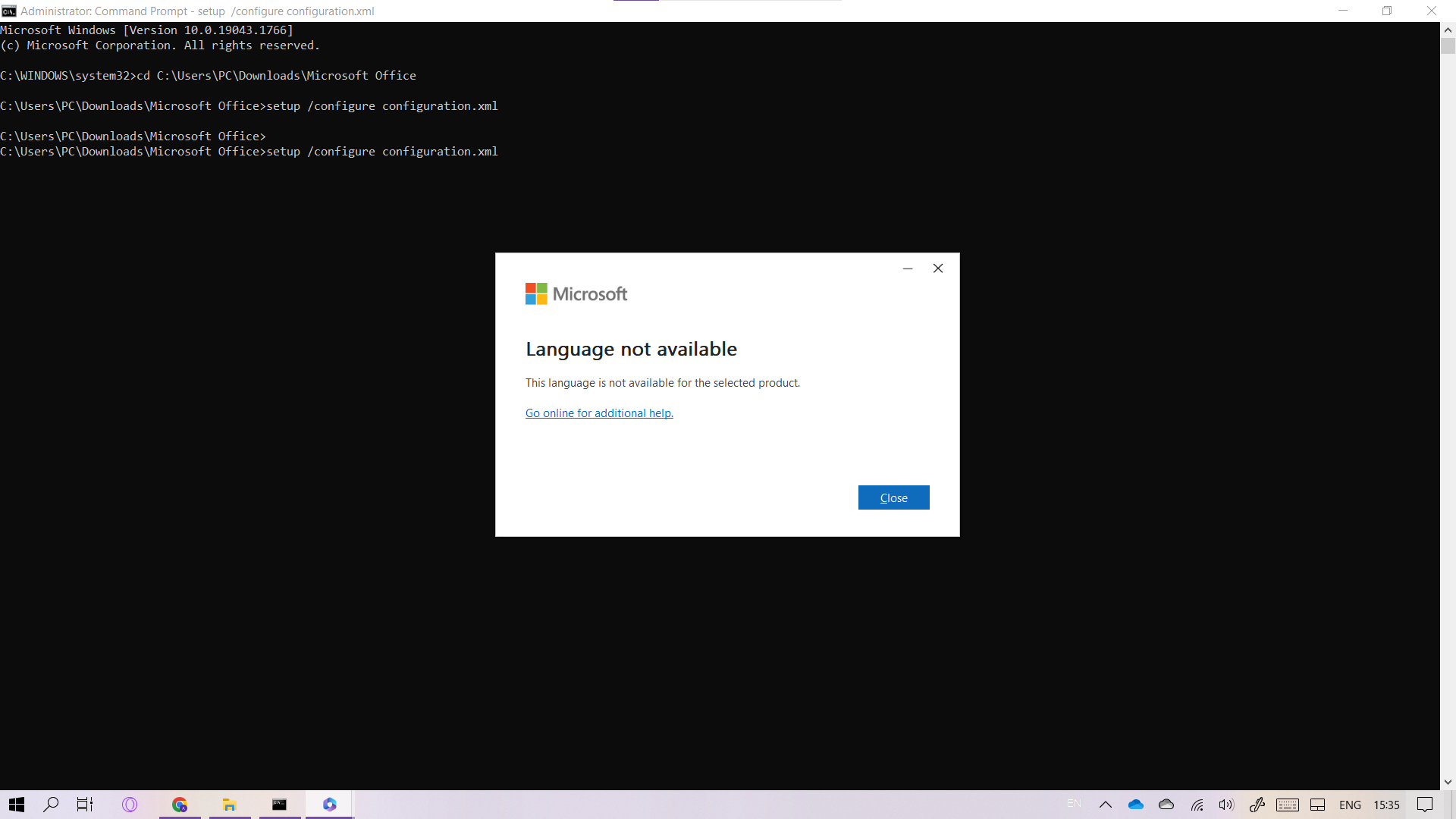Click the Command Prompt scrollbar up arrow
The width and height of the screenshot is (1456, 819).
pyautogui.click(x=1448, y=30)
